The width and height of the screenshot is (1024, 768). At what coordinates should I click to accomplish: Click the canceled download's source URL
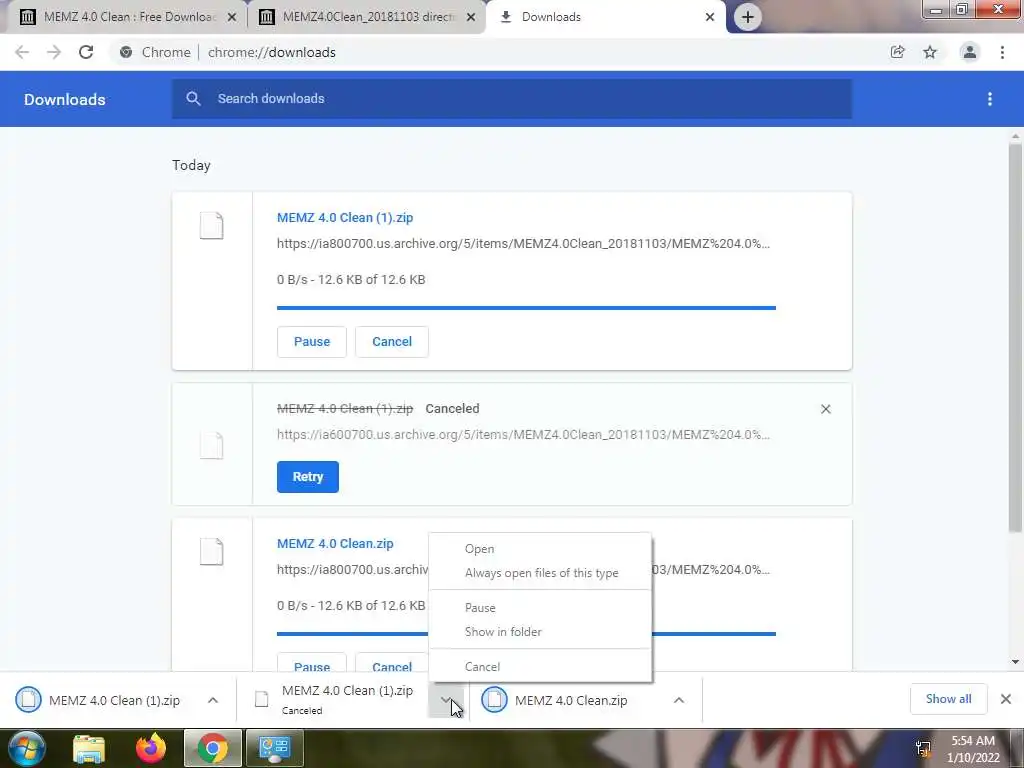523,435
